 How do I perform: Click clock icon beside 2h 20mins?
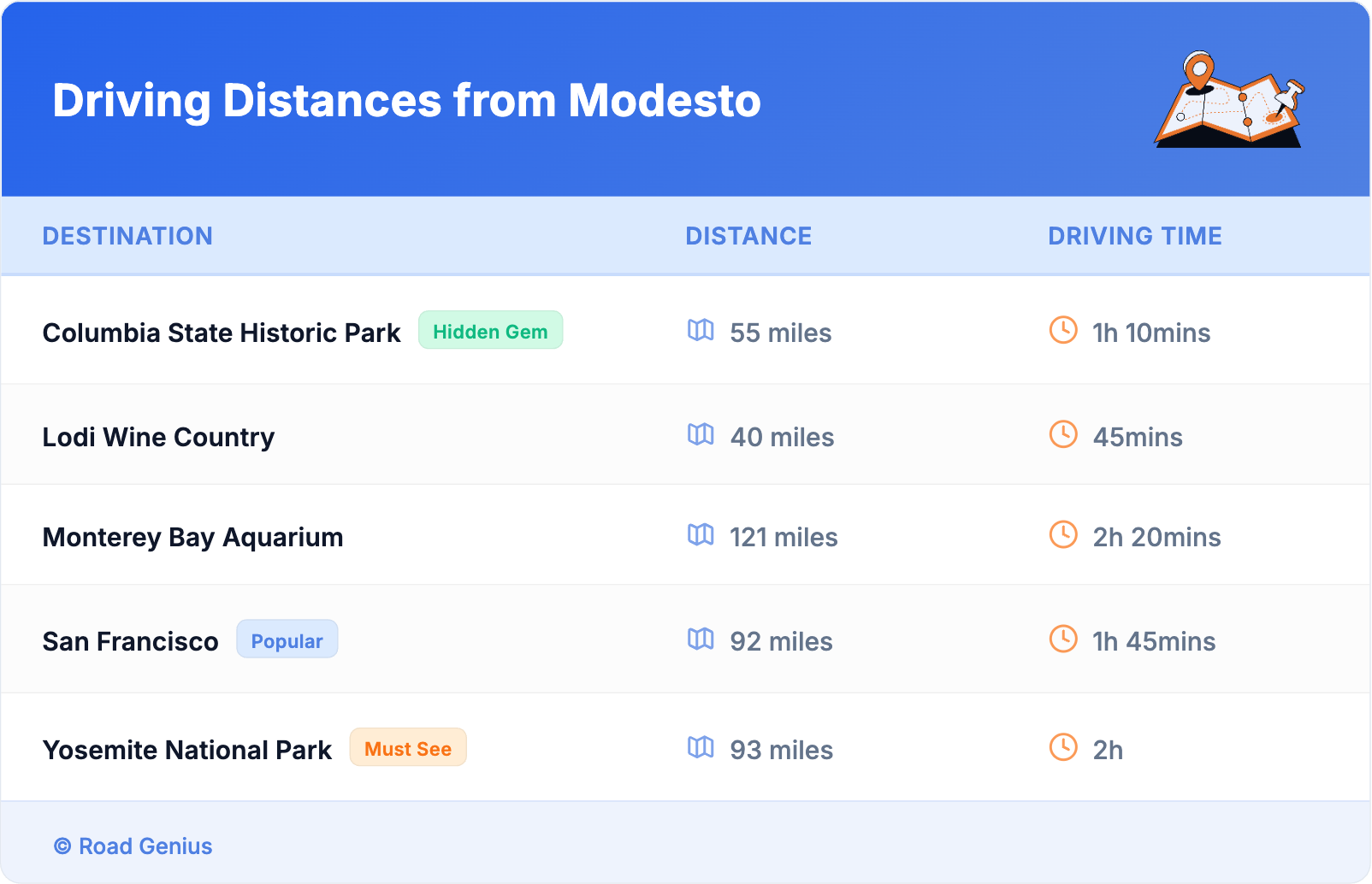(x=1063, y=534)
